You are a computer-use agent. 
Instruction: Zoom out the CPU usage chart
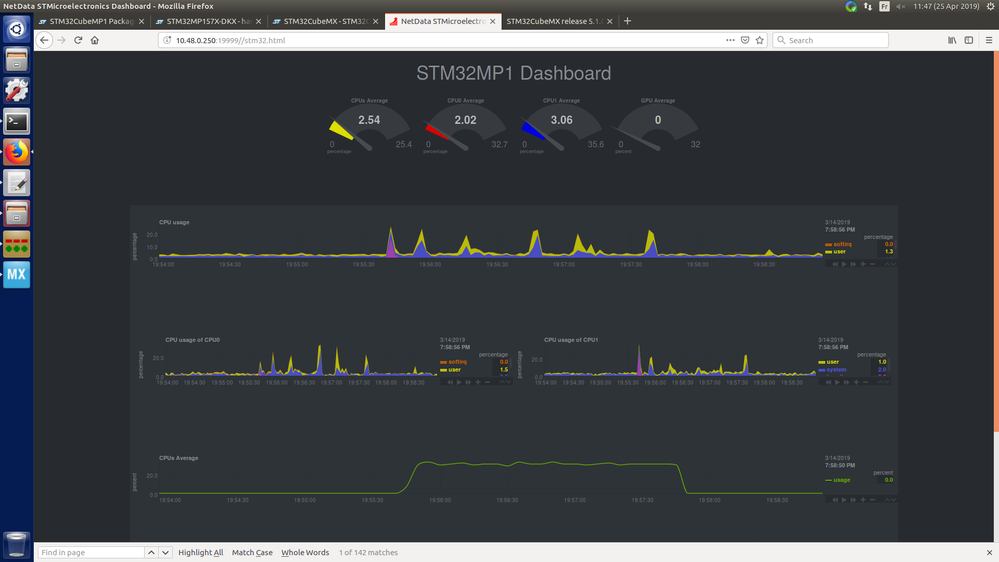click(x=873, y=264)
